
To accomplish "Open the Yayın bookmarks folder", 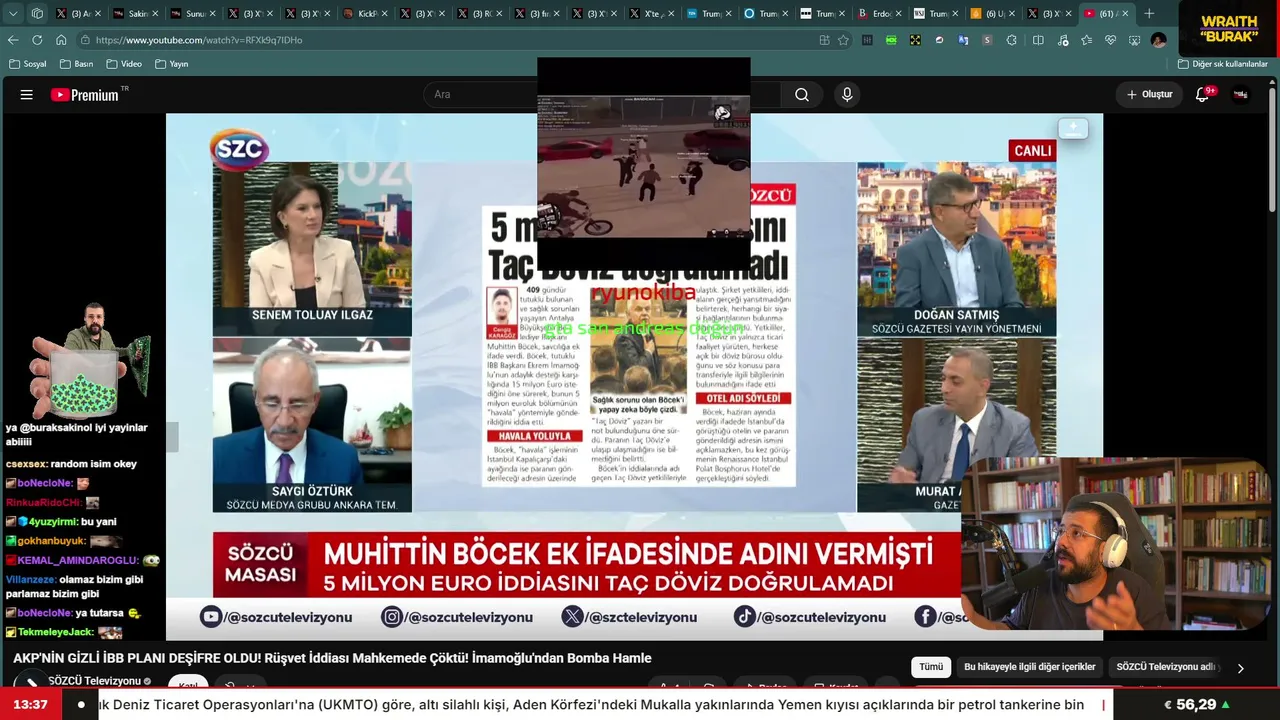I will (x=172, y=64).
